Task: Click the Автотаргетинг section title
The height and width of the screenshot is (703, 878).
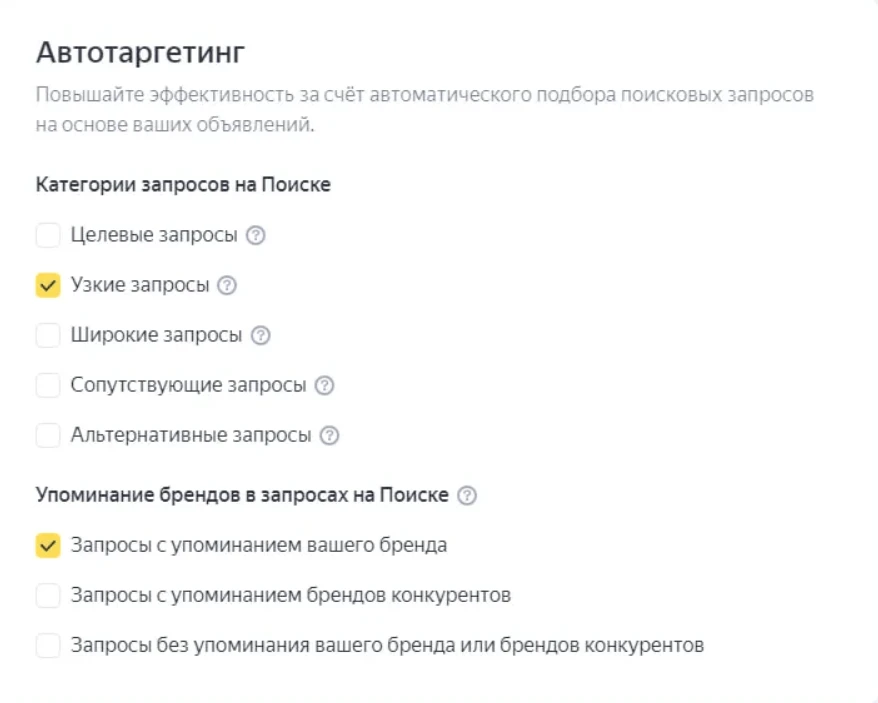Action: (141, 53)
